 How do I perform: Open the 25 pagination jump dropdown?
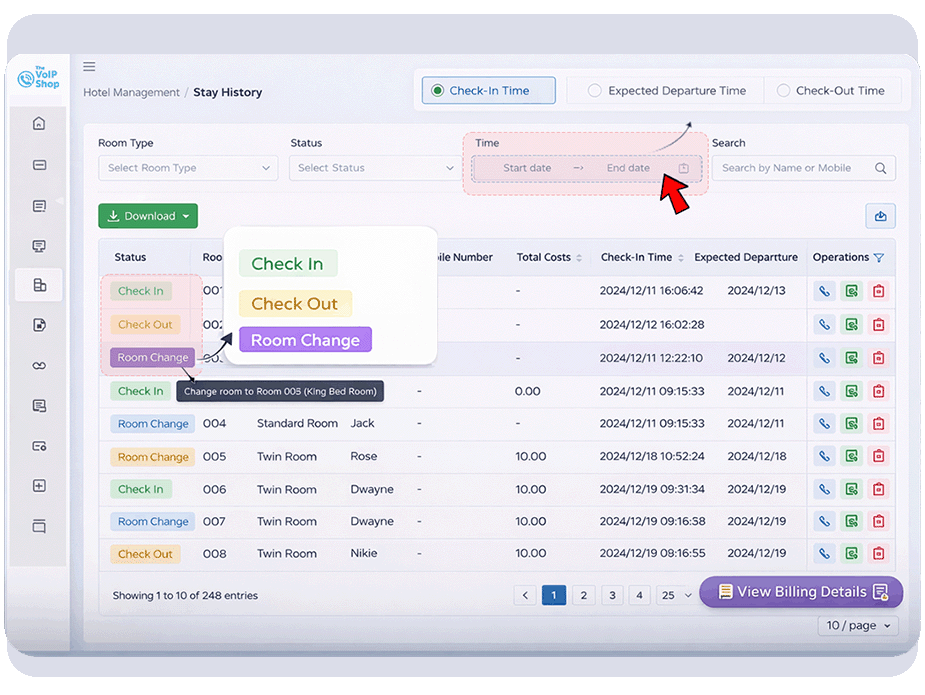point(676,595)
